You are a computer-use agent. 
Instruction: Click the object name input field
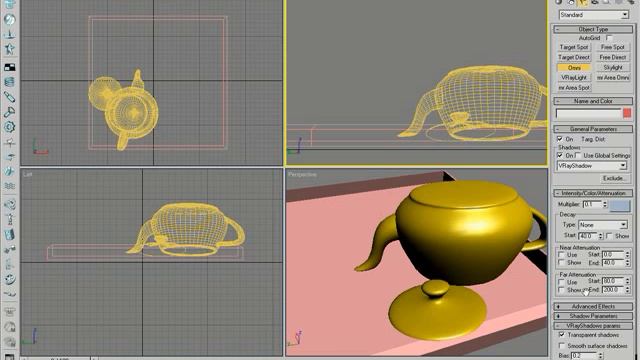589,113
